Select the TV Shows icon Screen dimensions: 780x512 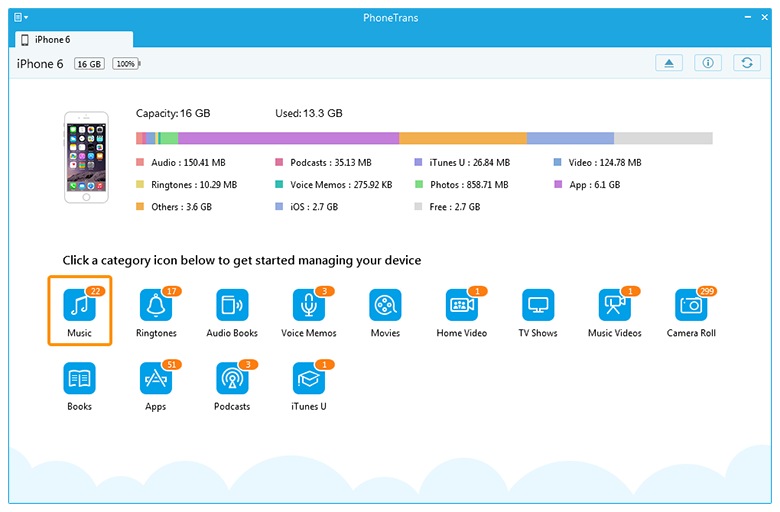538,305
